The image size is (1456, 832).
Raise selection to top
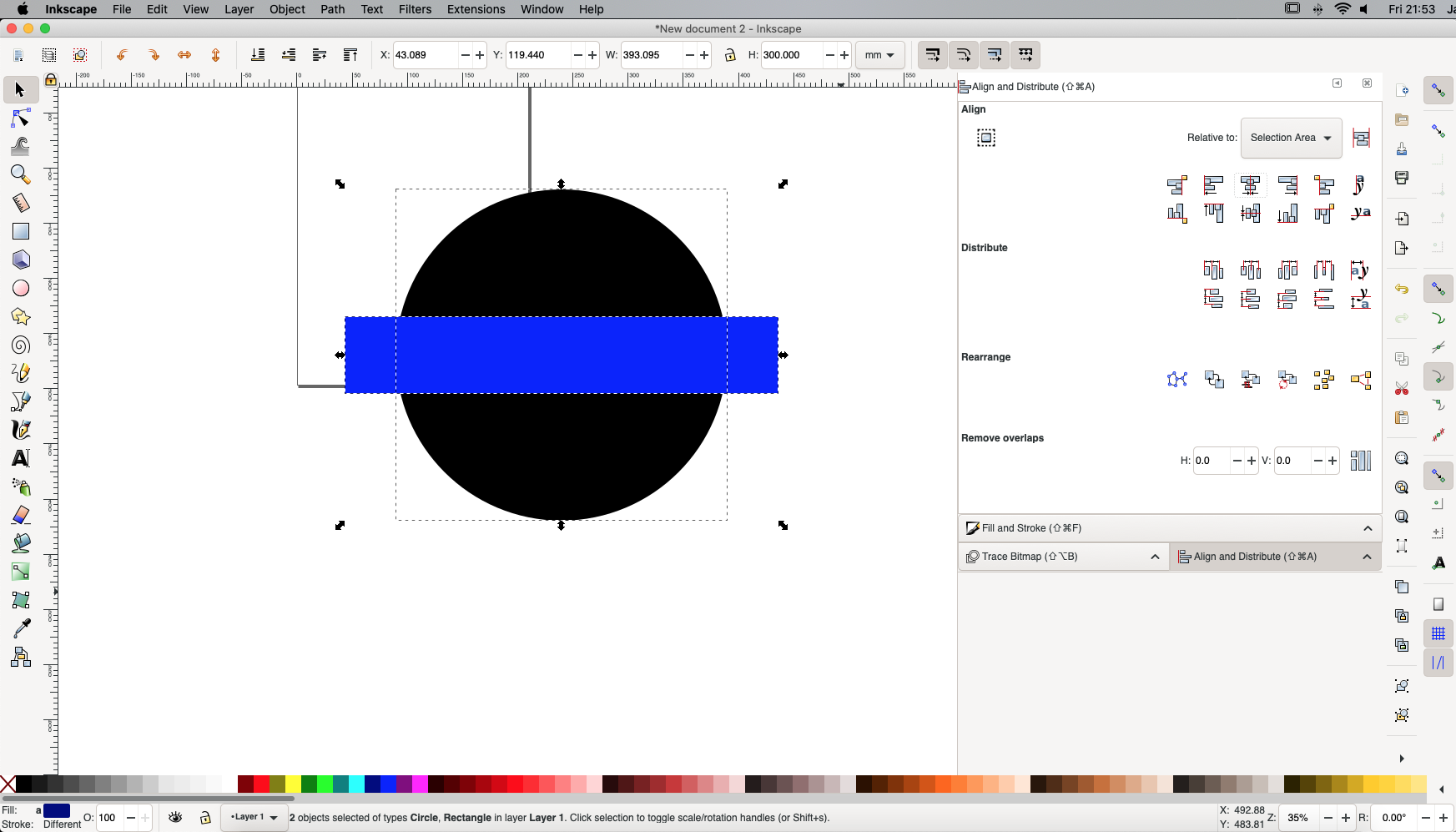350,55
